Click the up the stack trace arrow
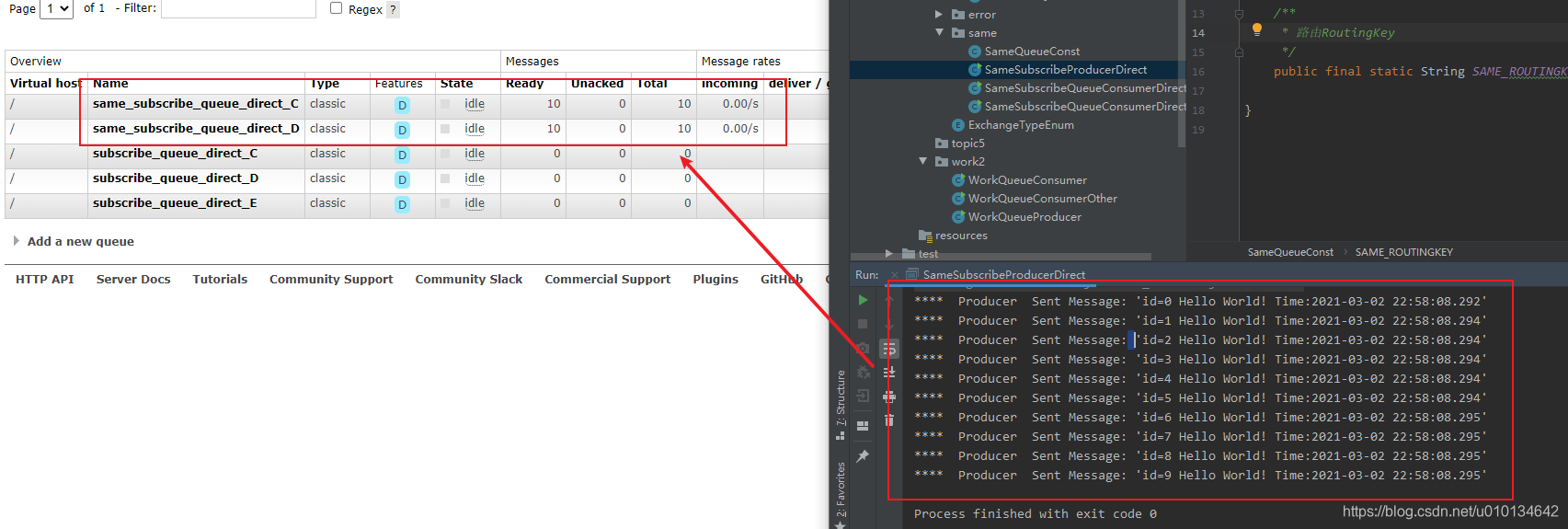Image resolution: width=1568 pixels, height=529 pixels. point(889,300)
